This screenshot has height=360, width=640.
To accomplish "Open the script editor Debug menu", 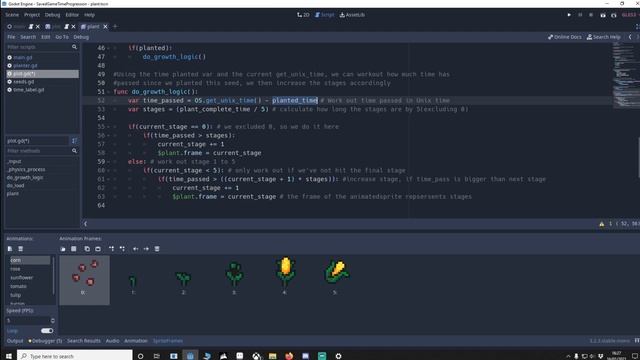I will (81, 37).
